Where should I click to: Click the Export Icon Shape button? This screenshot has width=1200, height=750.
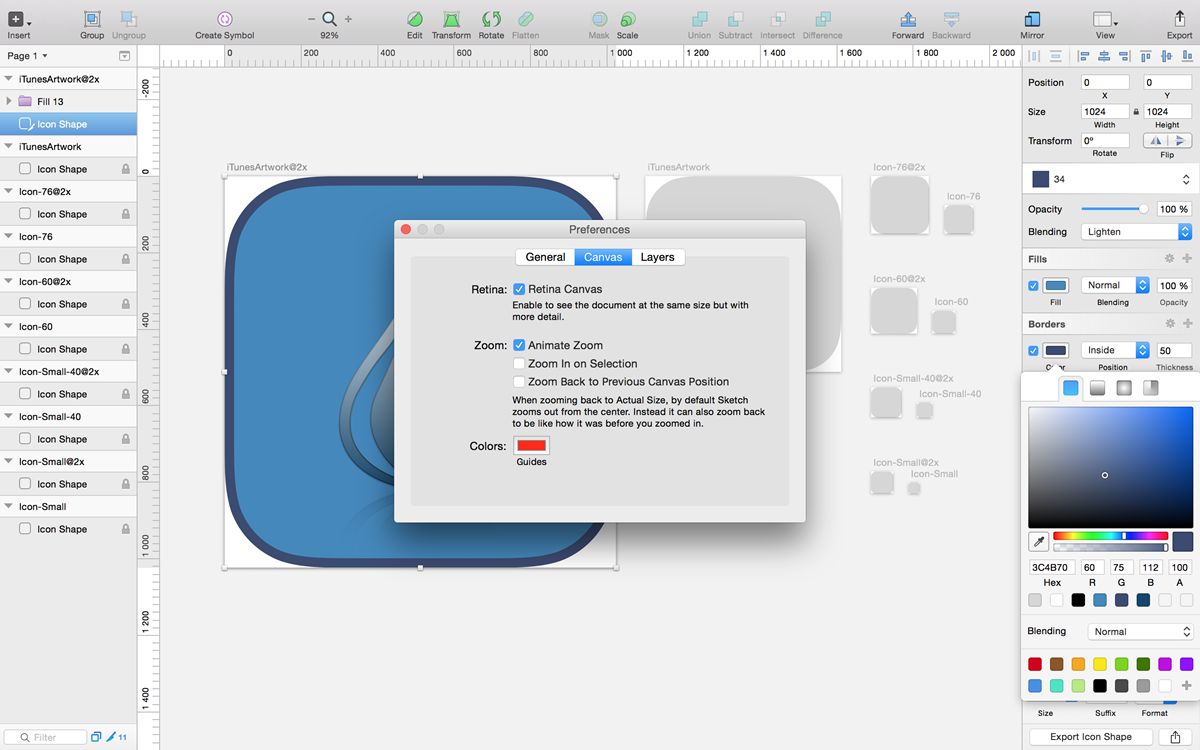[1091, 737]
